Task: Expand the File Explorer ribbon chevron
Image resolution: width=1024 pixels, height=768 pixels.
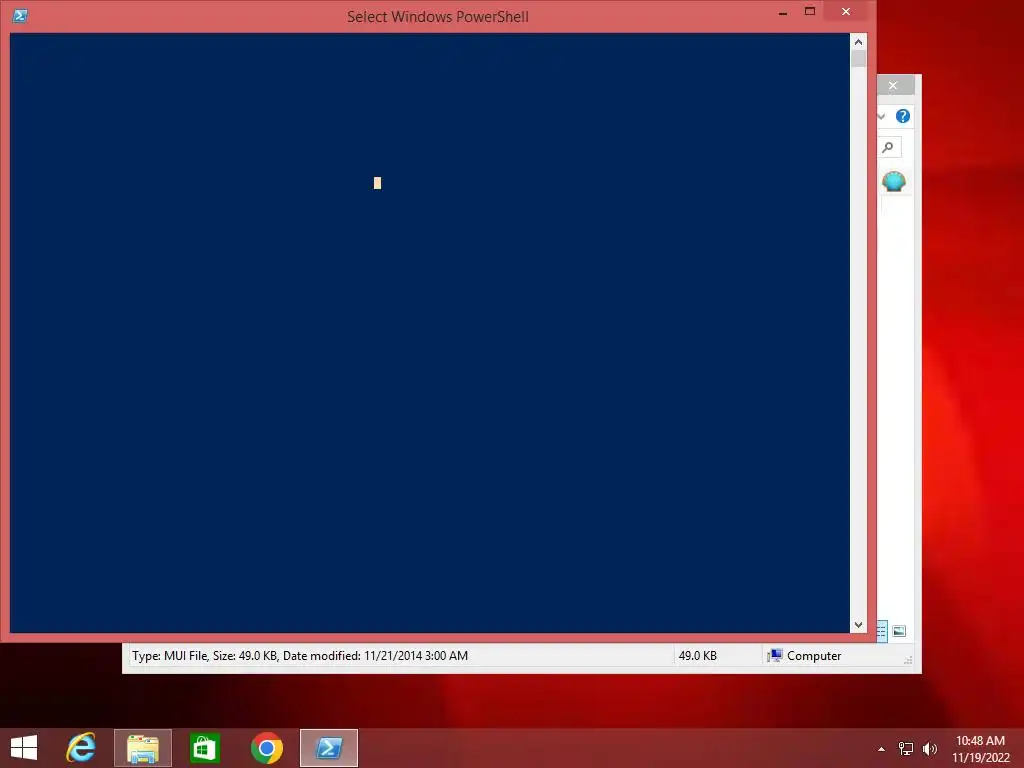Action: 881,116
